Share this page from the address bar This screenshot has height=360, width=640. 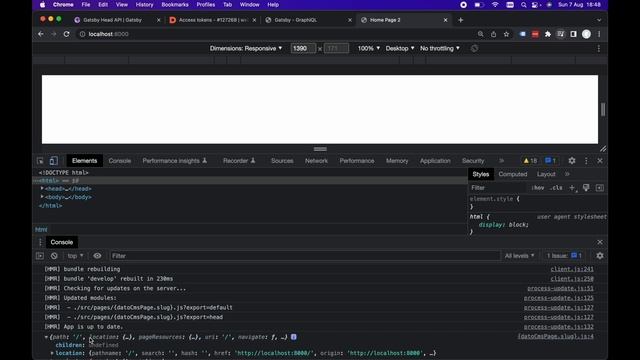pyautogui.click(x=493, y=34)
